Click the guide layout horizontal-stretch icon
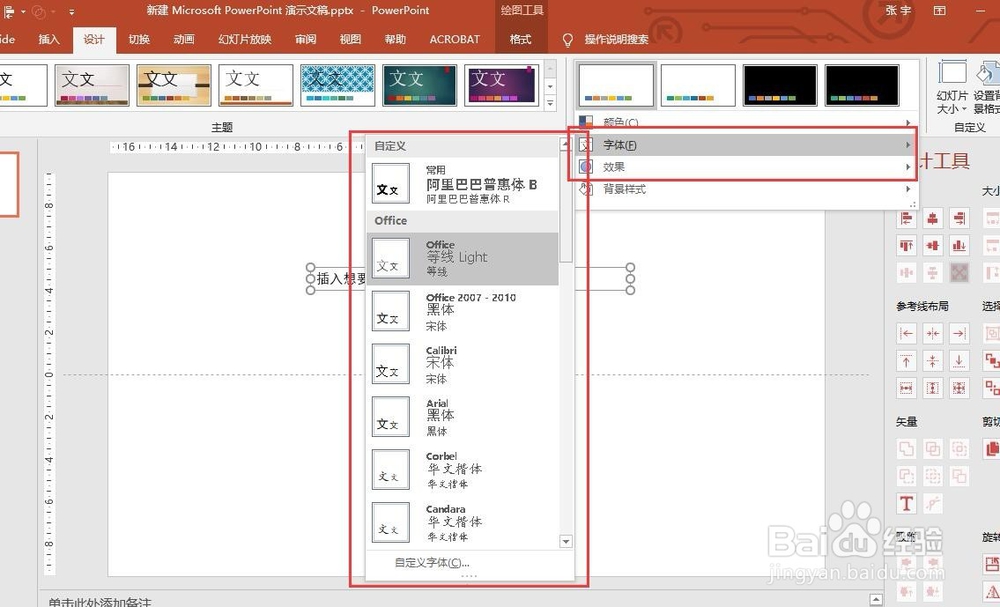 point(906,388)
